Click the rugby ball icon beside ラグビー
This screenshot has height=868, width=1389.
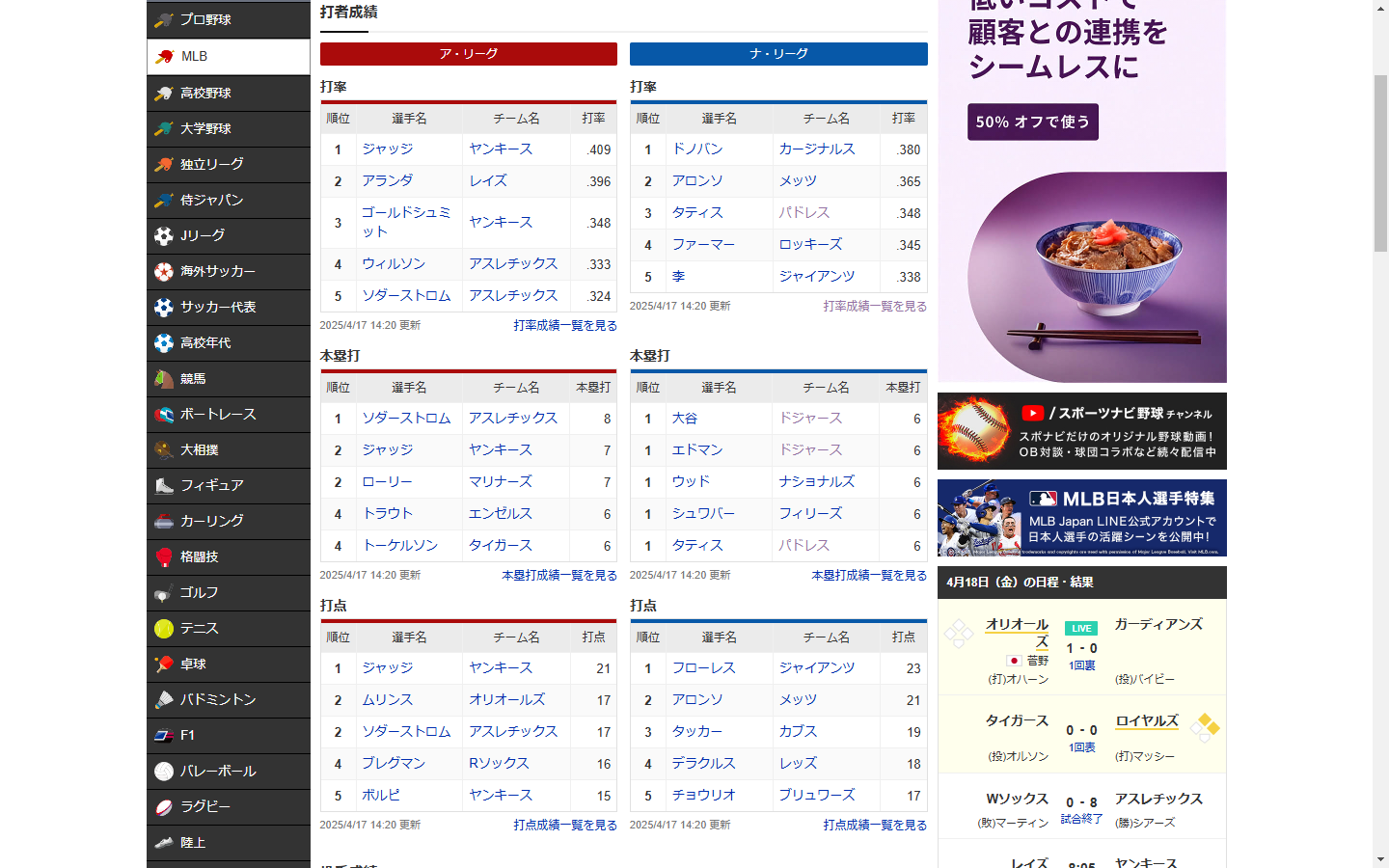(164, 806)
